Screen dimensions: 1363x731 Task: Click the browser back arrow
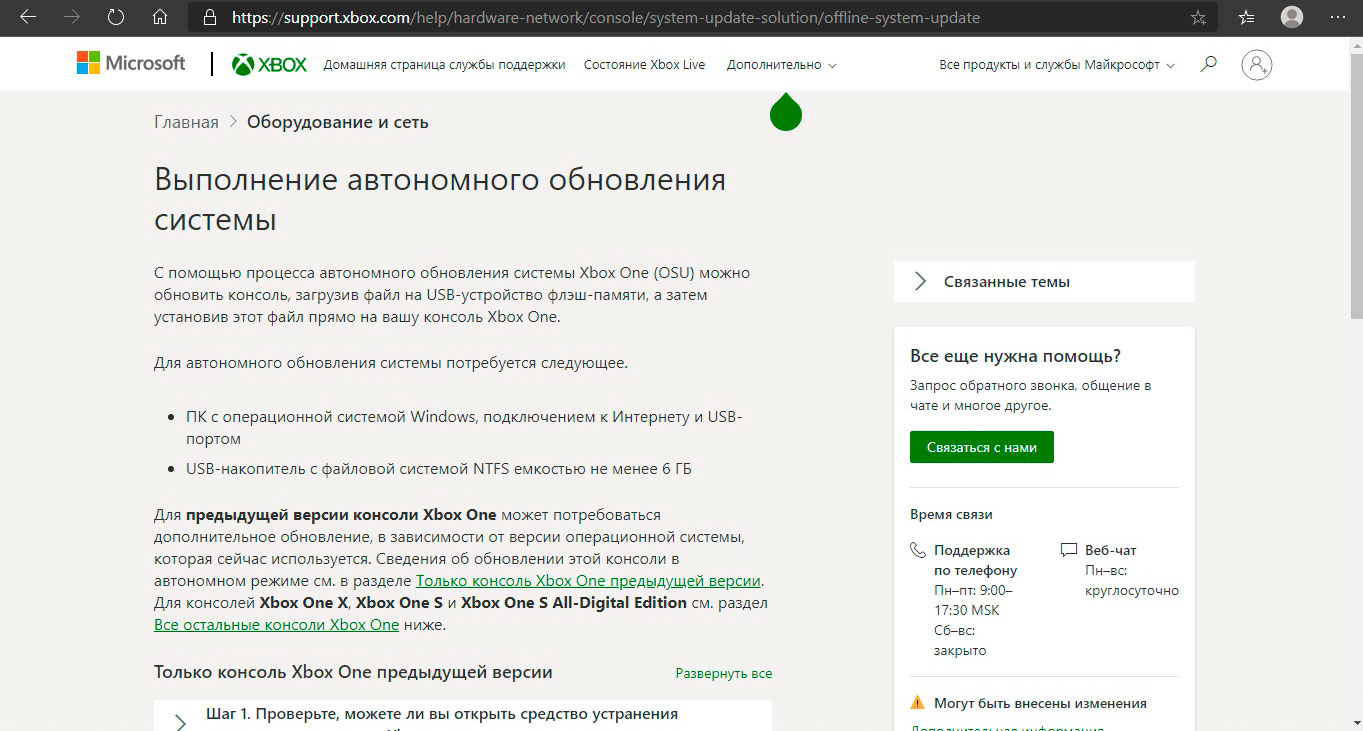click(28, 17)
